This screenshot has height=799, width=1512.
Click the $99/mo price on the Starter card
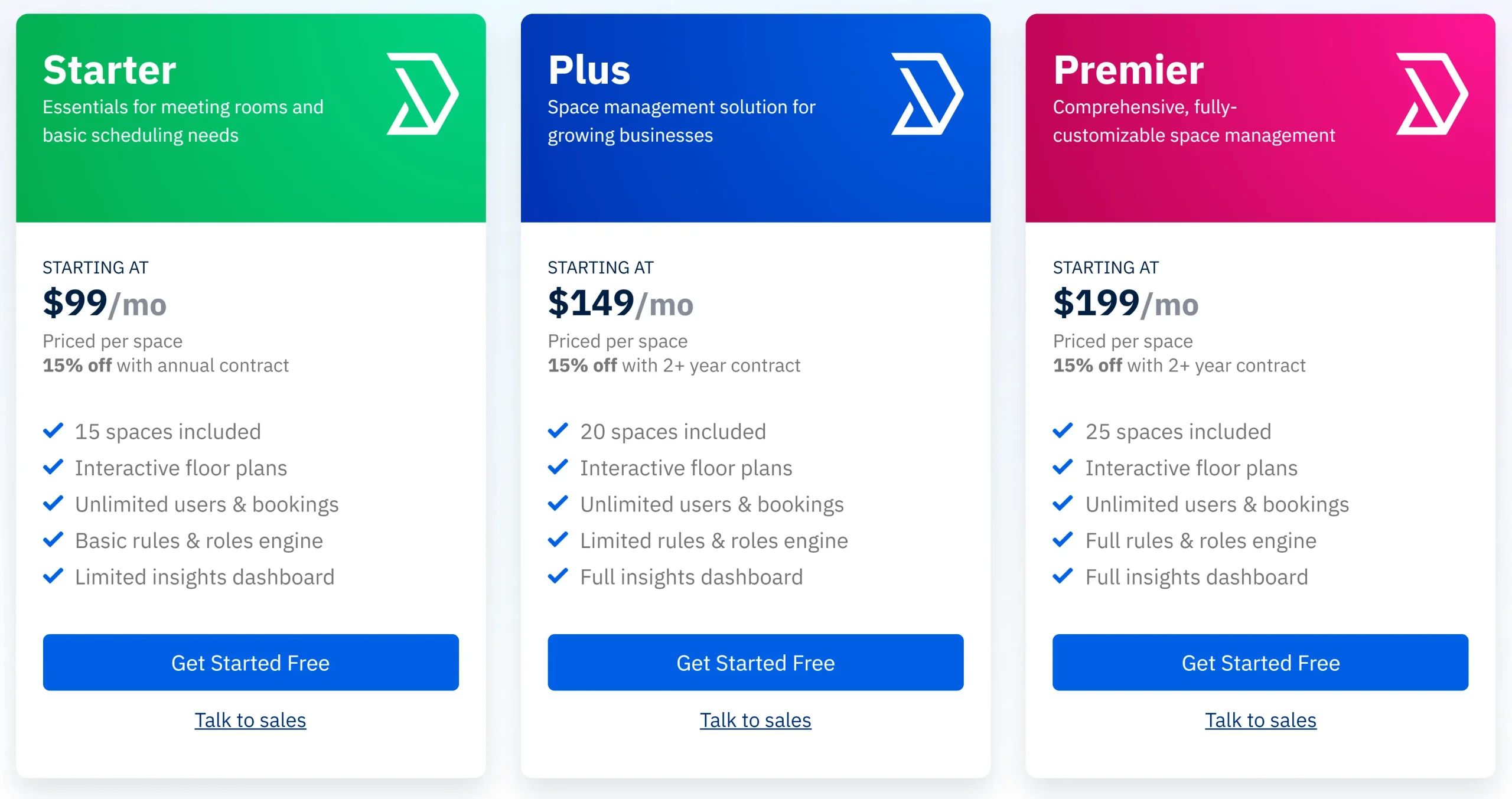(x=104, y=304)
